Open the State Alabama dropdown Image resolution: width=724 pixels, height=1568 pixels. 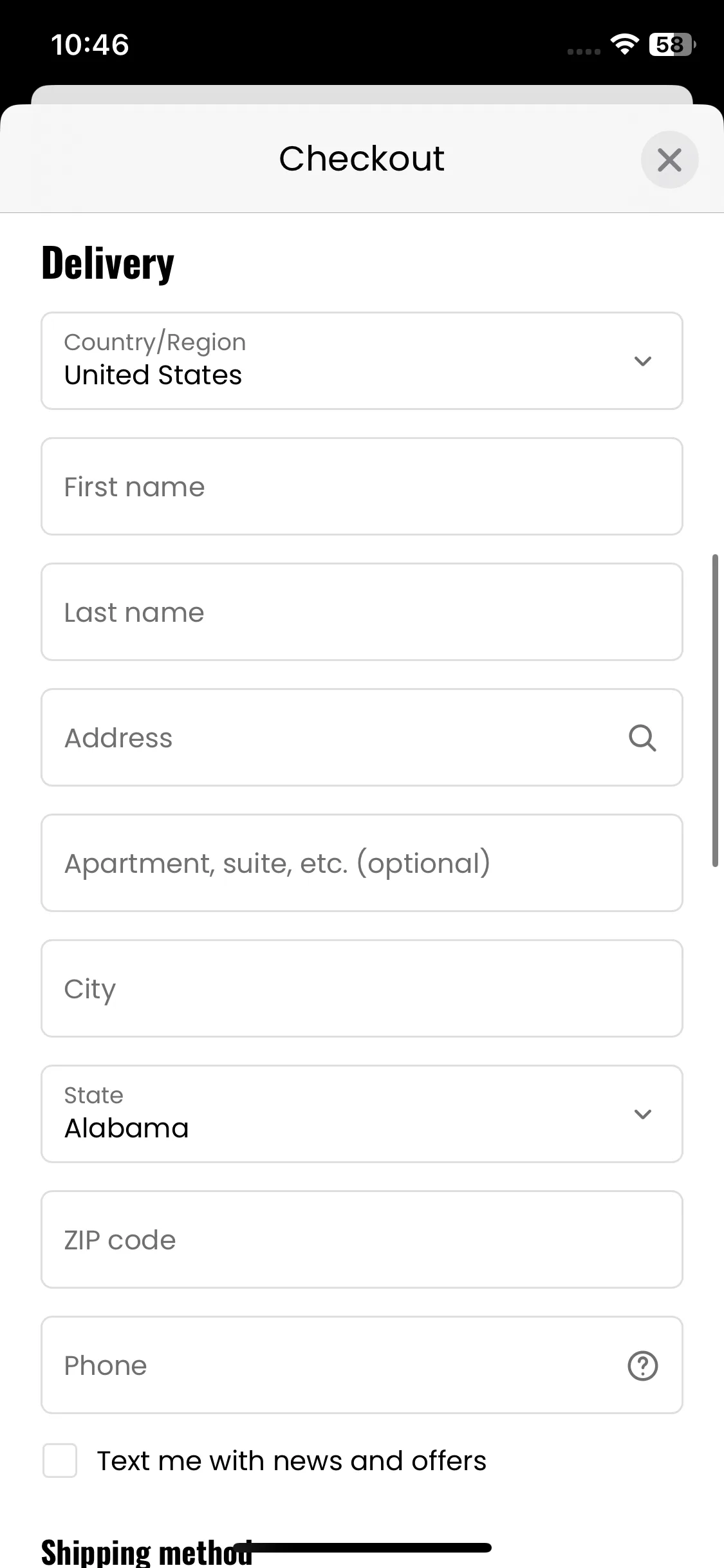click(362, 1114)
